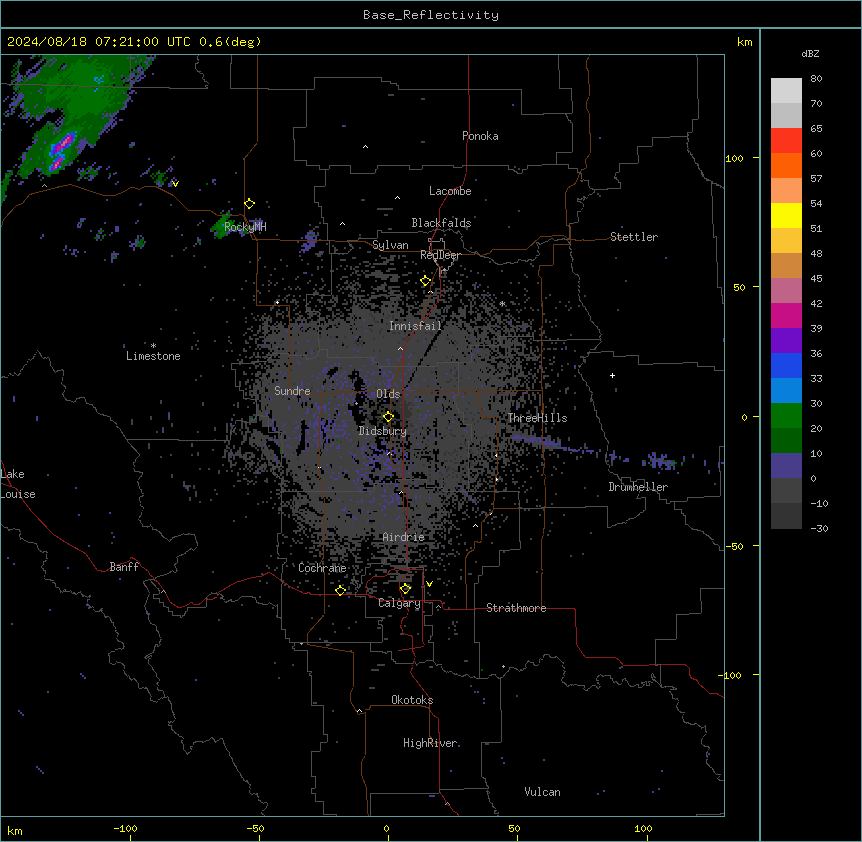Pick the slate purple 10-0 dBZ swatch

tap(786, 466)
